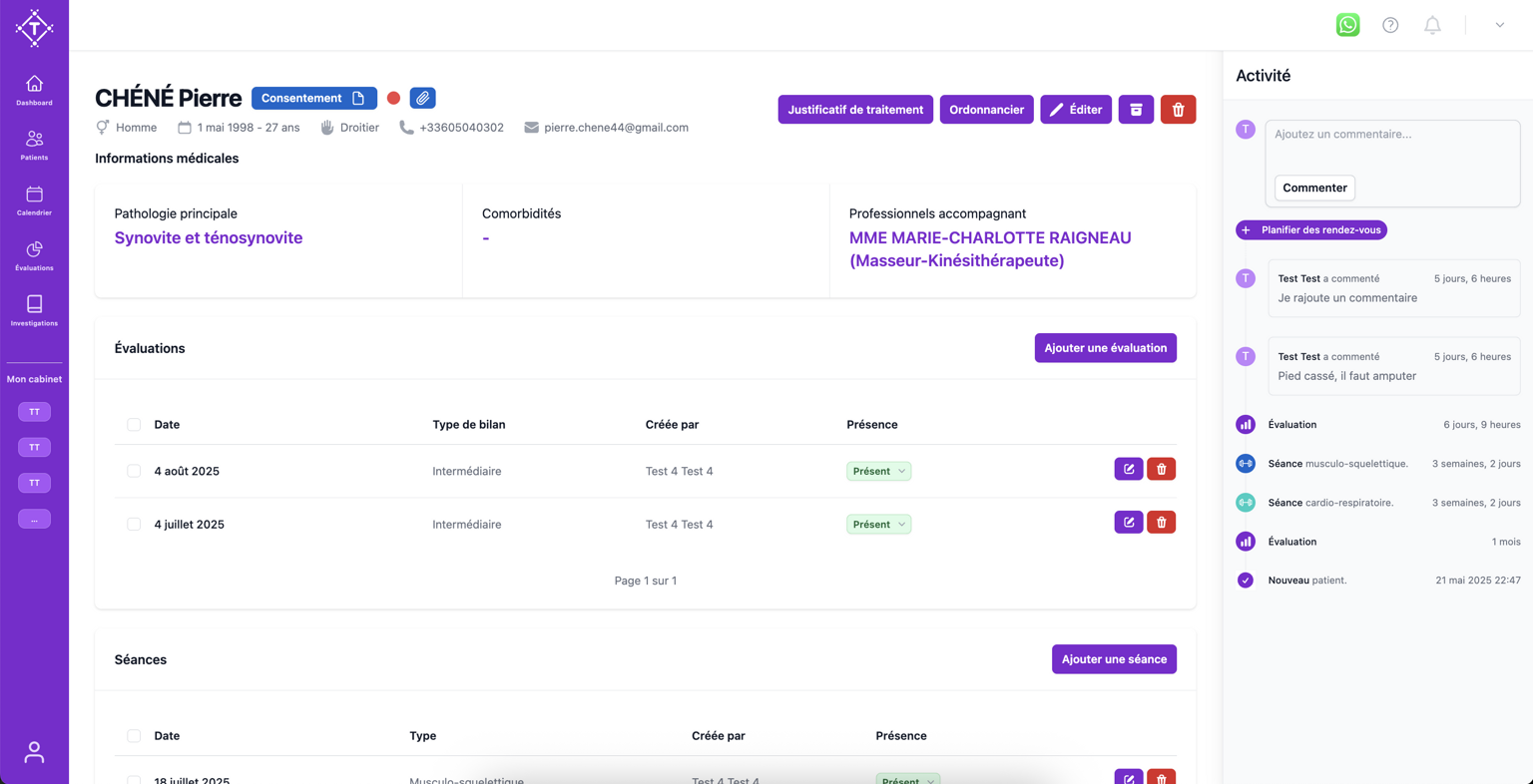Image resolution: width=1533 pixels, height=784 pixels.
Task: Open the paperclip attachments icon
Action: tap(423, 98)
